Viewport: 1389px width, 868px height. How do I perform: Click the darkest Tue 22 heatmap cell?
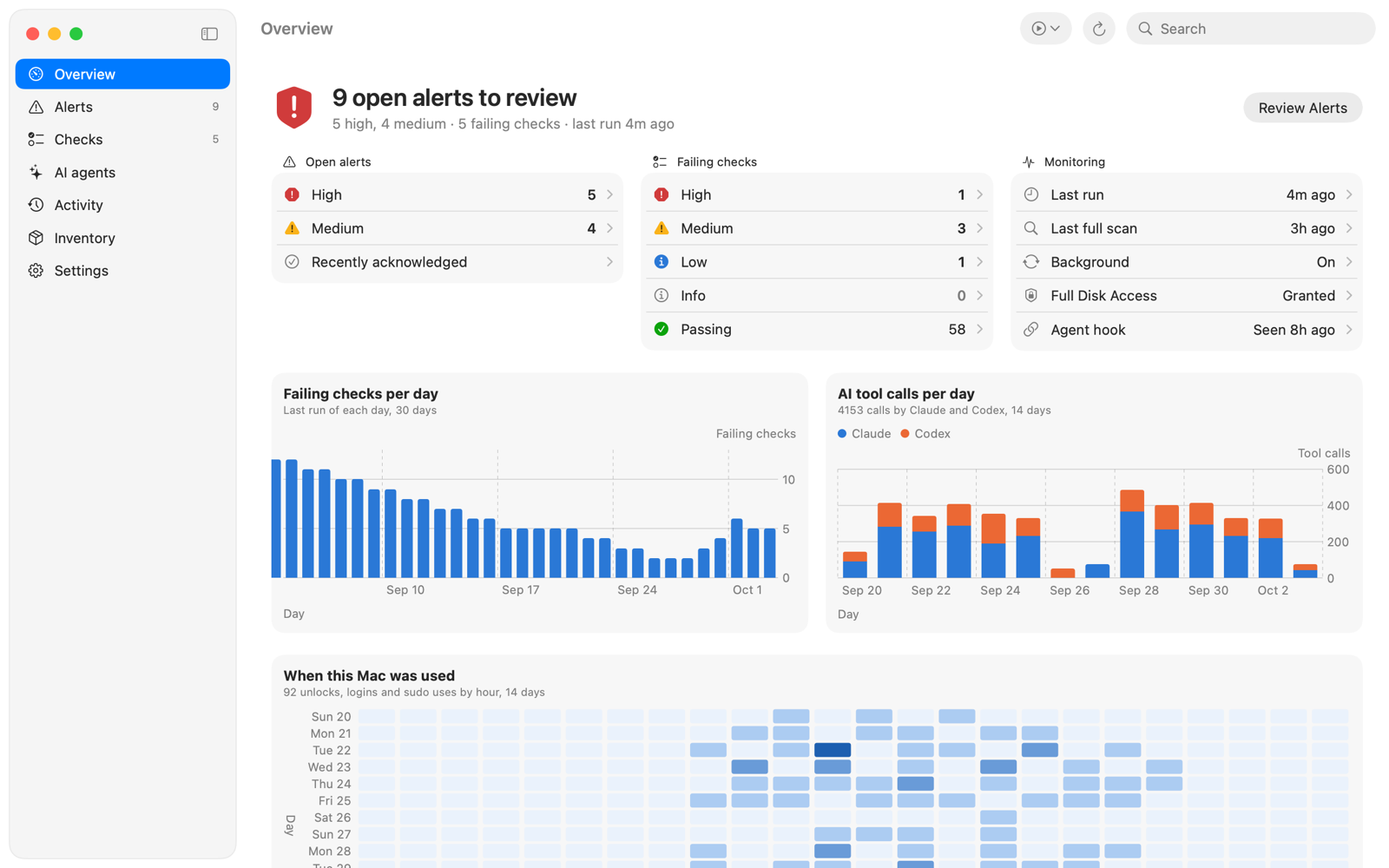833,750
